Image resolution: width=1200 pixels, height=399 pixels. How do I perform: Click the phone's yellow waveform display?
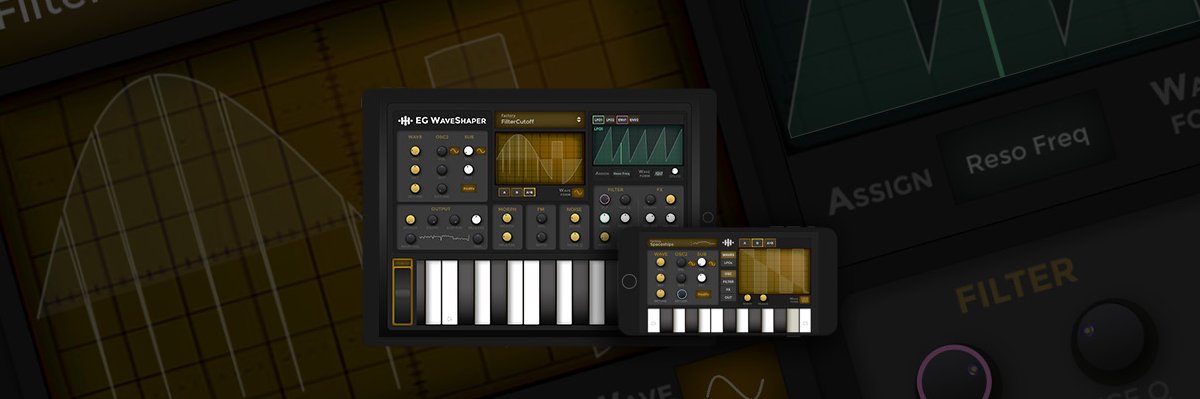[774, 271]
